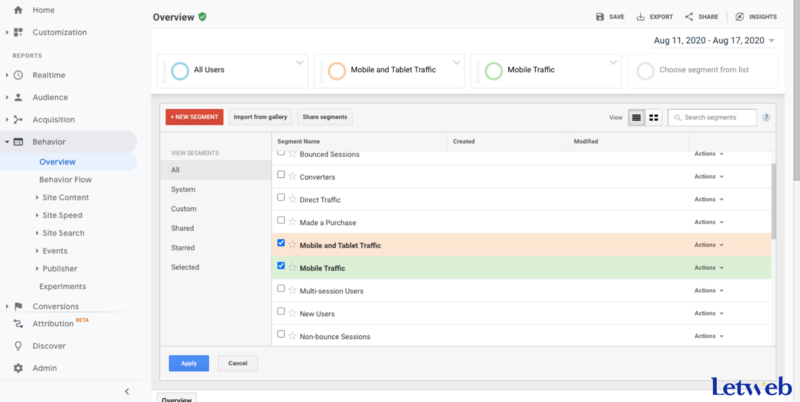
Task: Open Behavior Flow report
Action: point(65,180)
